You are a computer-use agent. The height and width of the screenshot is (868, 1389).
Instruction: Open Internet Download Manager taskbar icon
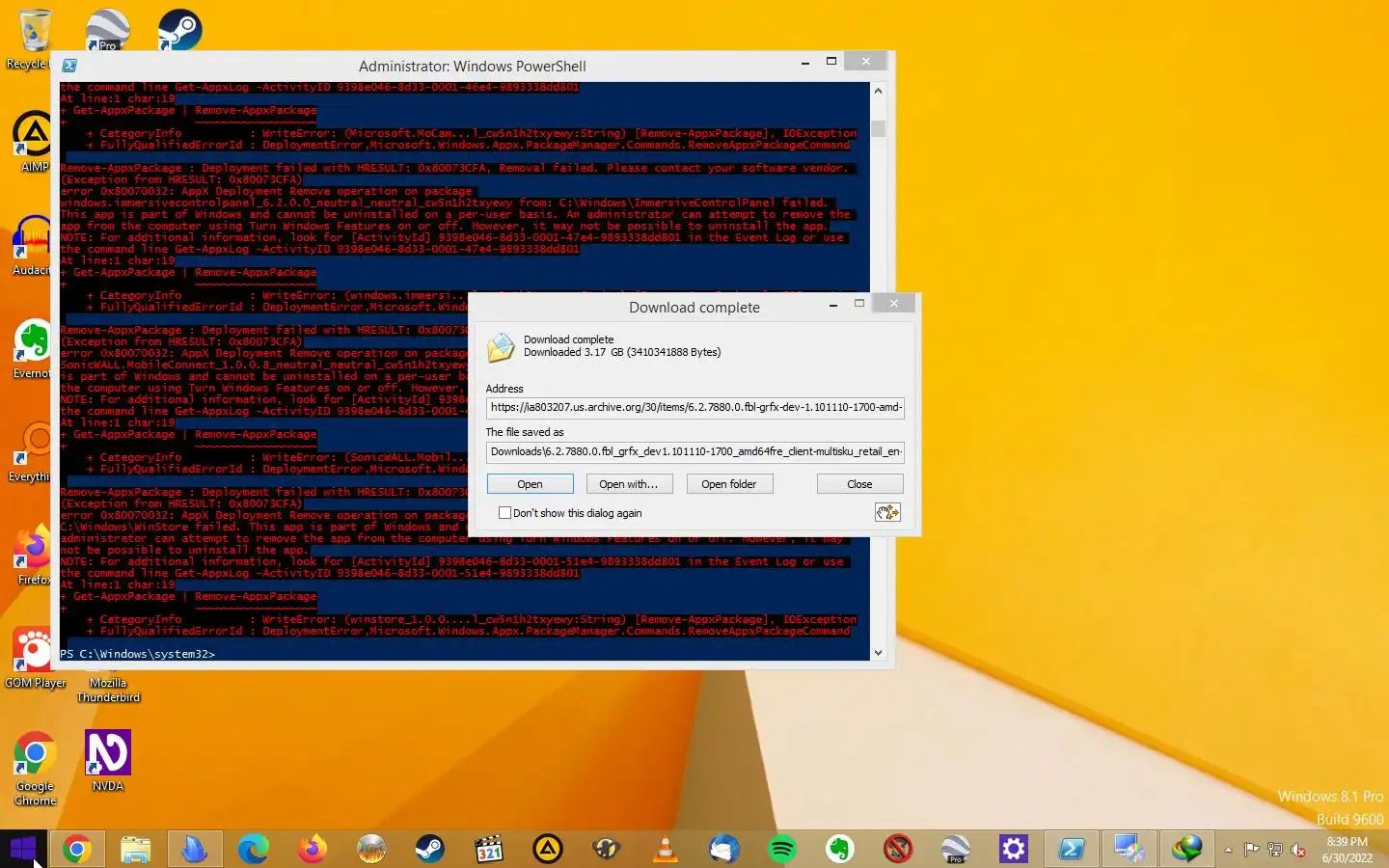(x=1187, y=849)
